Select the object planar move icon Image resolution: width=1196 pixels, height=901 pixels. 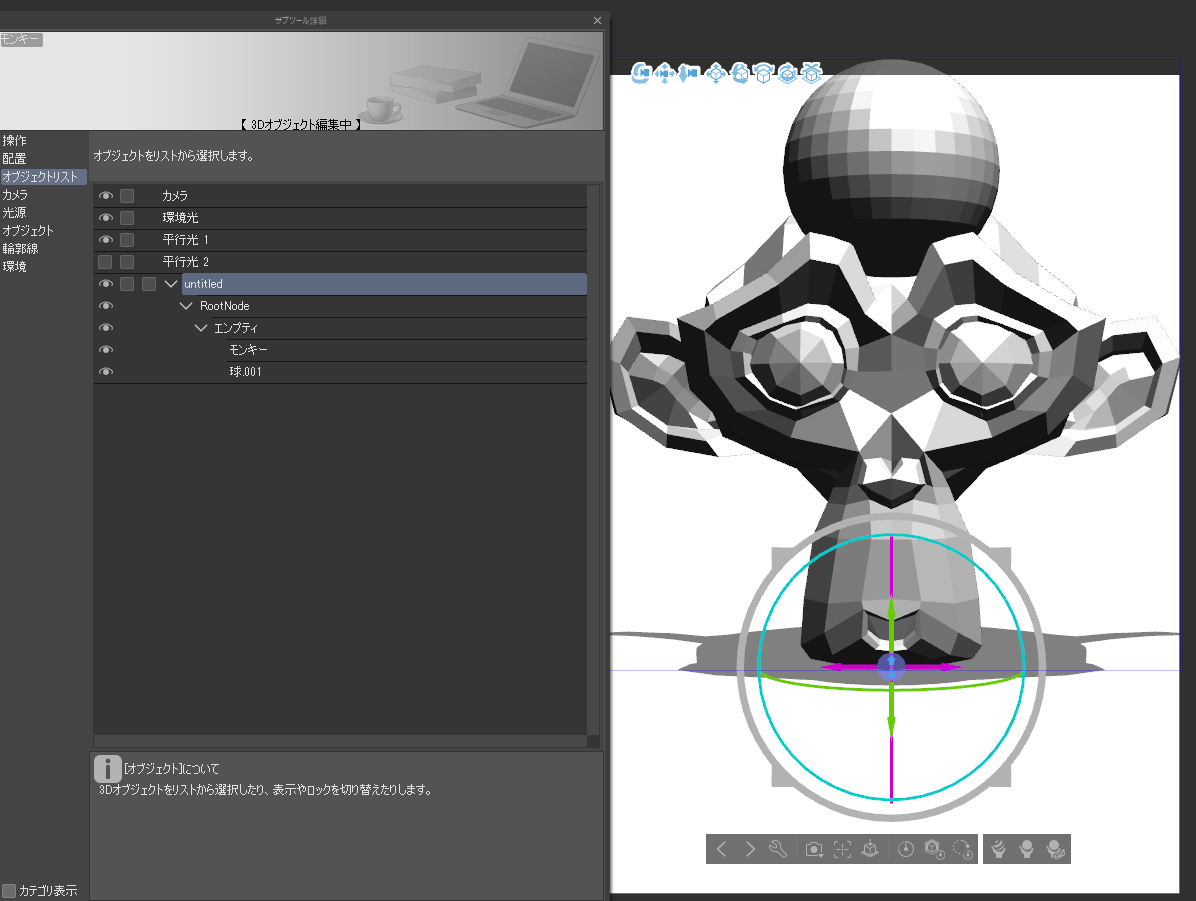point(715,72)
